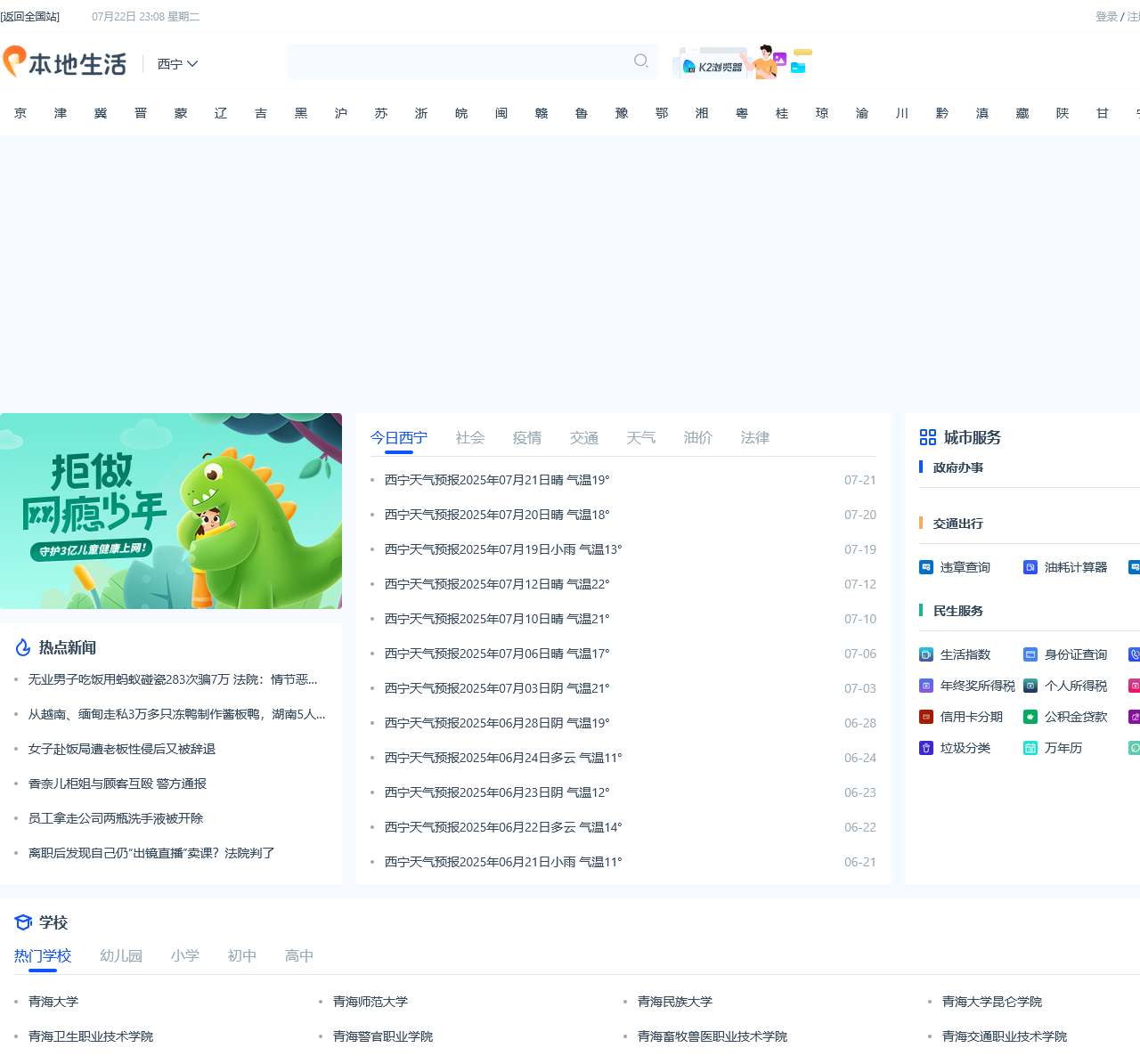Expand the 西宁 city selector dropdown

click(x=177, y=63)
